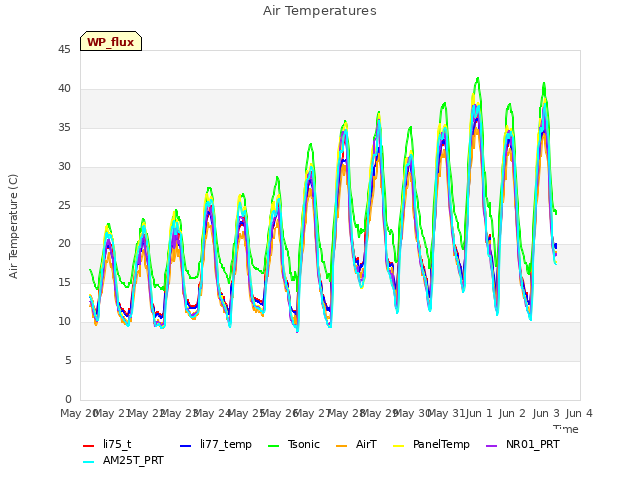
Task: Click the Jun 3 x-axis label
Action: 546,413
